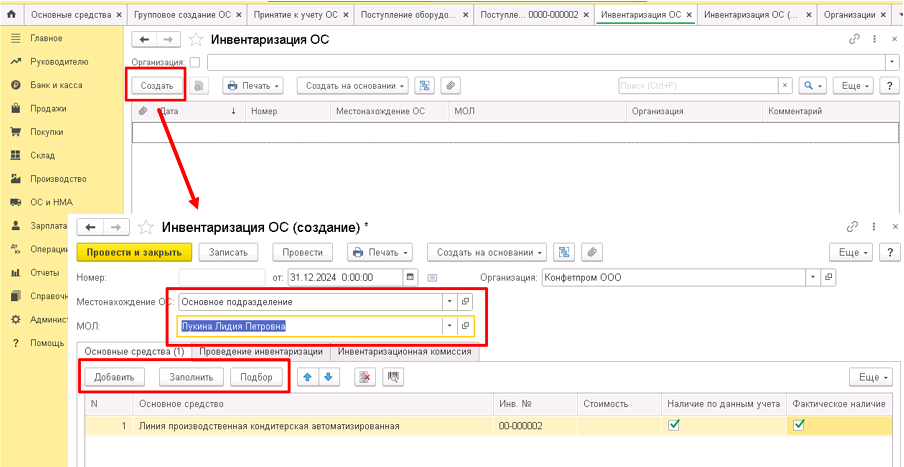
Task: Toggle Фактическое наличие checkbox
Action: 799,425
